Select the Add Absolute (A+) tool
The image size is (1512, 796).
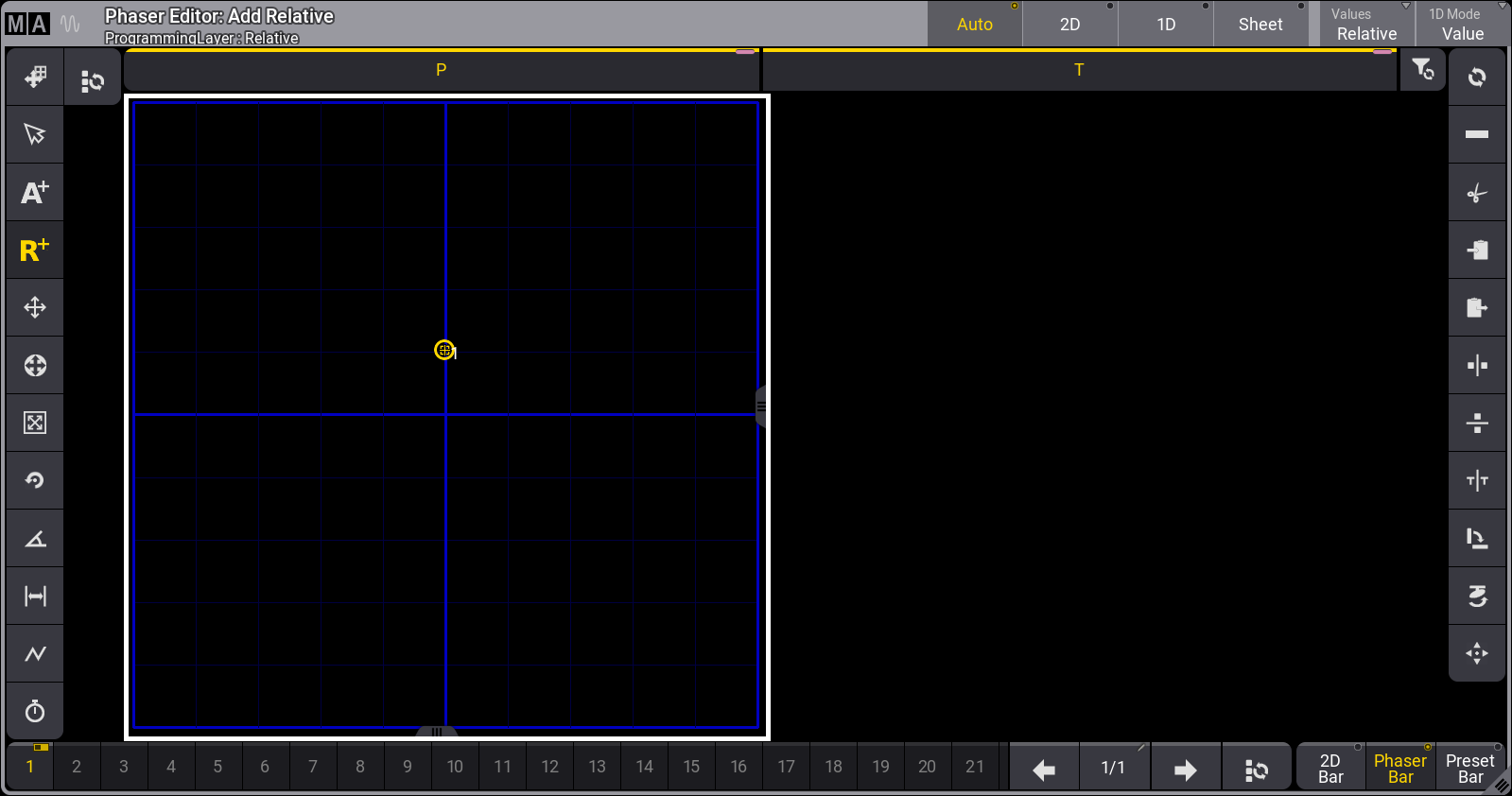(35, 193)
